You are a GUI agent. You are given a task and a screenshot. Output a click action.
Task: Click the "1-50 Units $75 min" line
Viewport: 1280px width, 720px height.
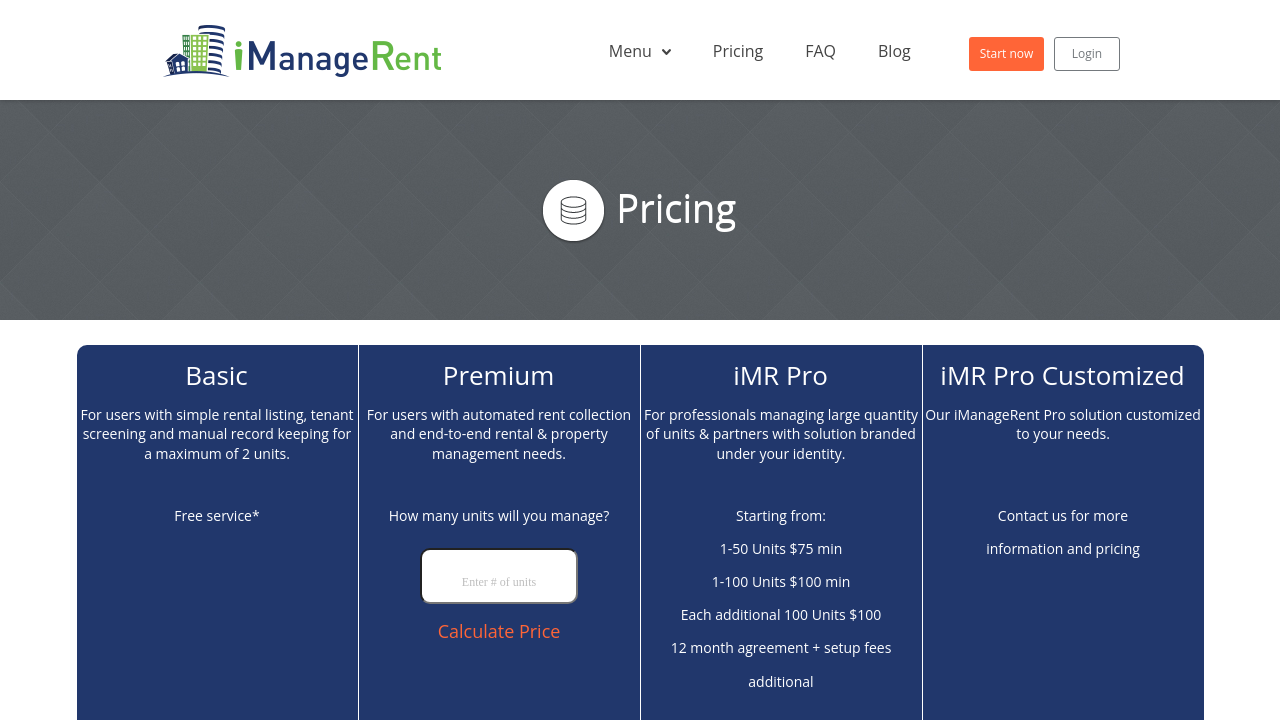tap(781, 549)
